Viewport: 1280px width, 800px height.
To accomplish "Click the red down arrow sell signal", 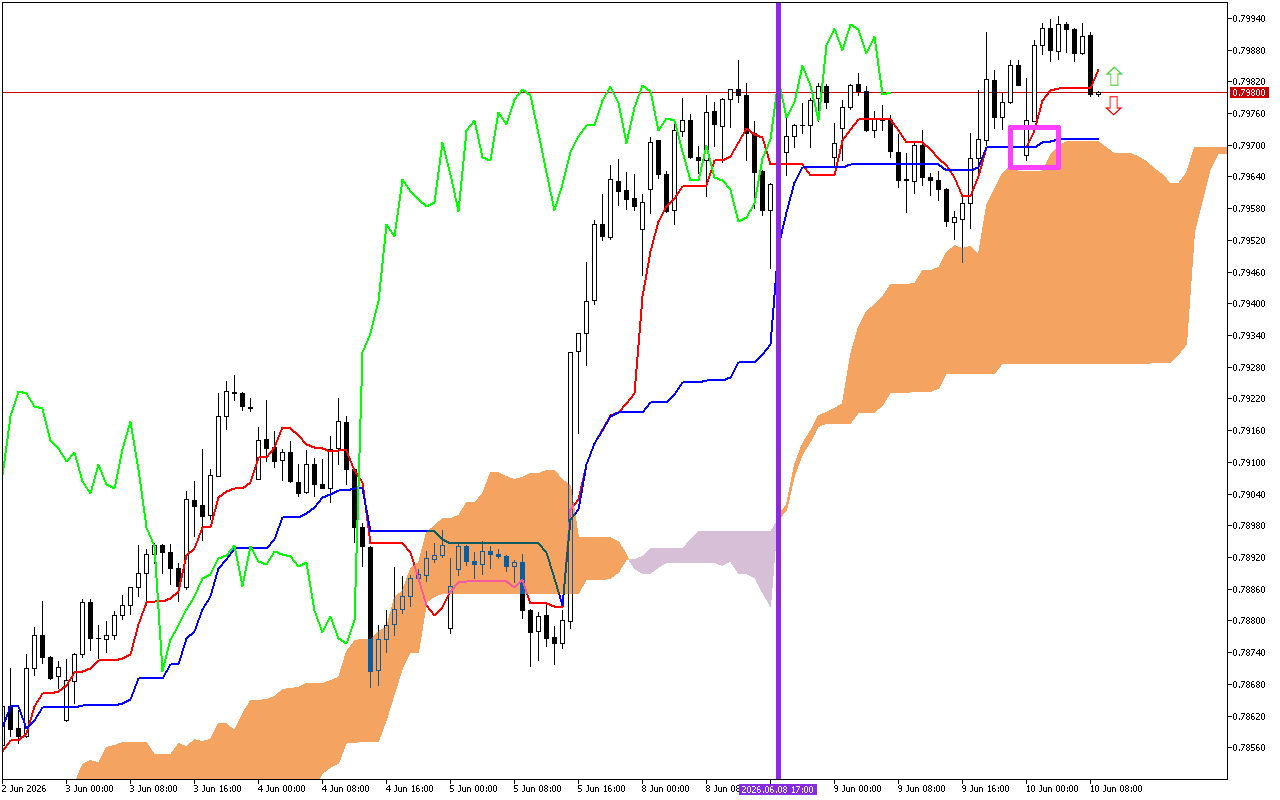I will [1114, 106].
